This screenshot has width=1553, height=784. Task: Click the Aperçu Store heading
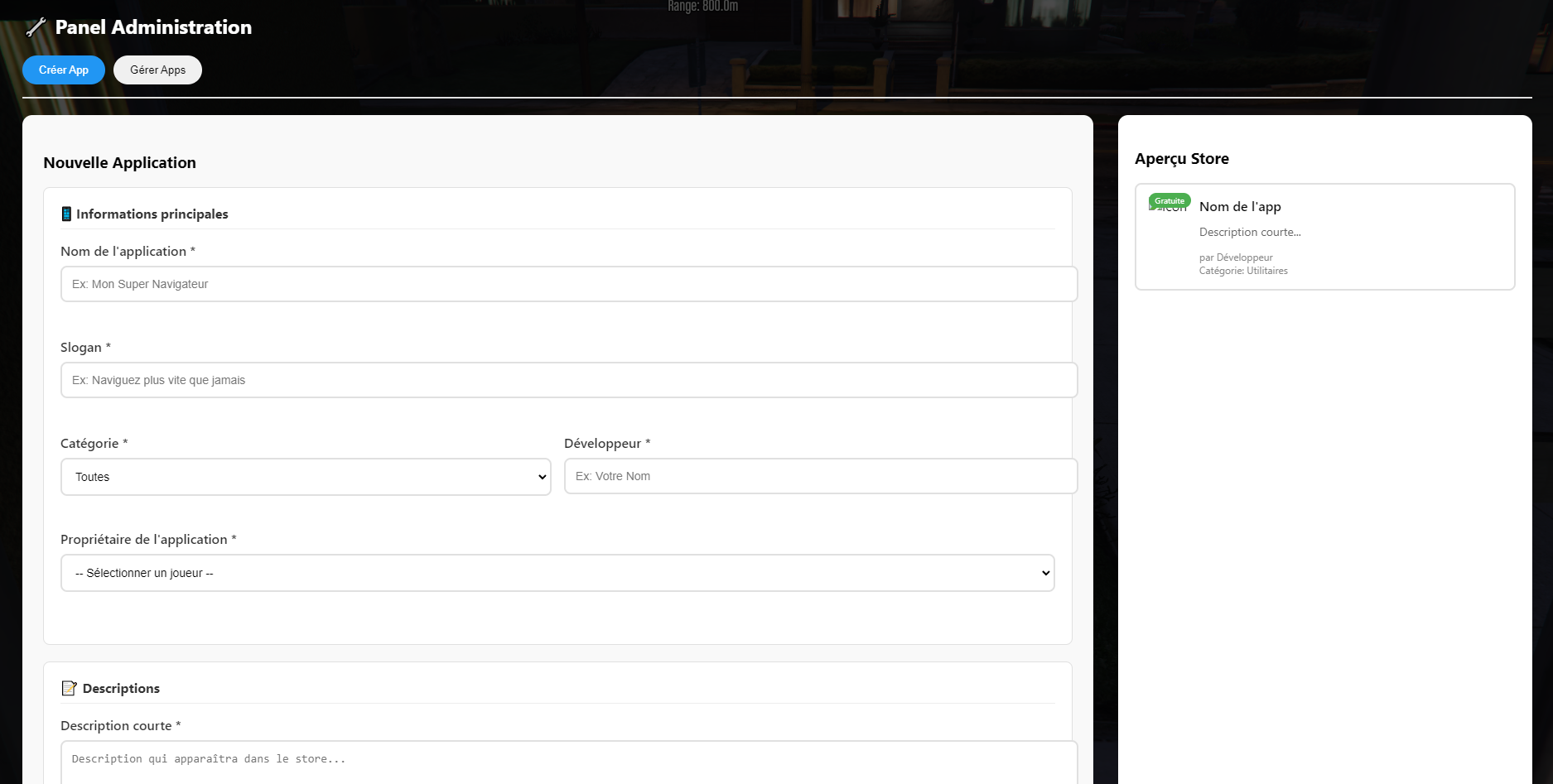tap(1181, 159)
